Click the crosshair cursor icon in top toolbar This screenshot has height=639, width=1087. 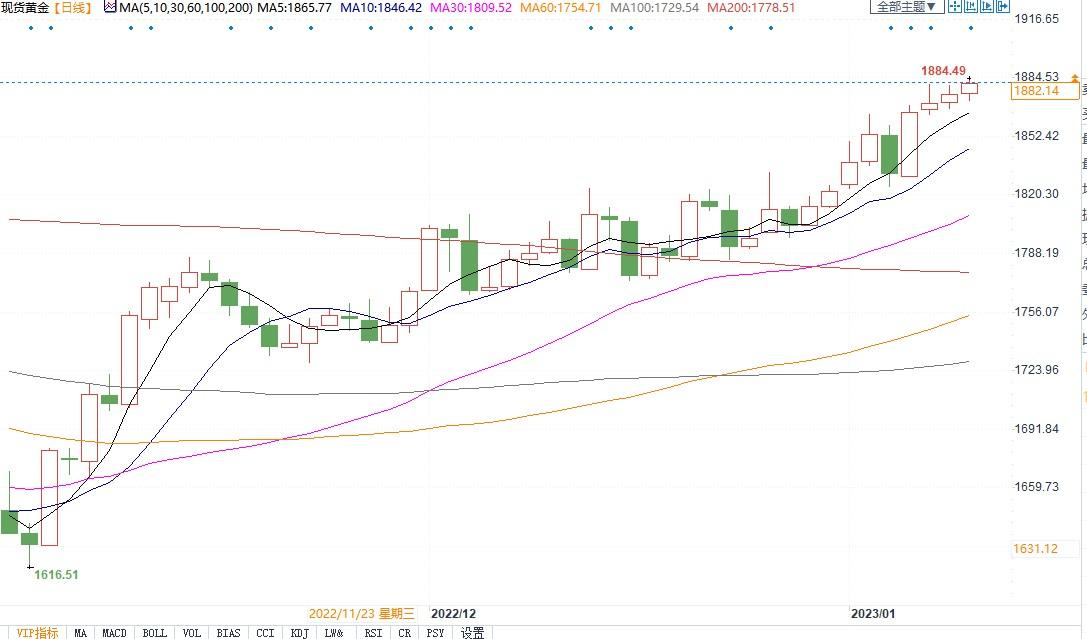[955, 7]
